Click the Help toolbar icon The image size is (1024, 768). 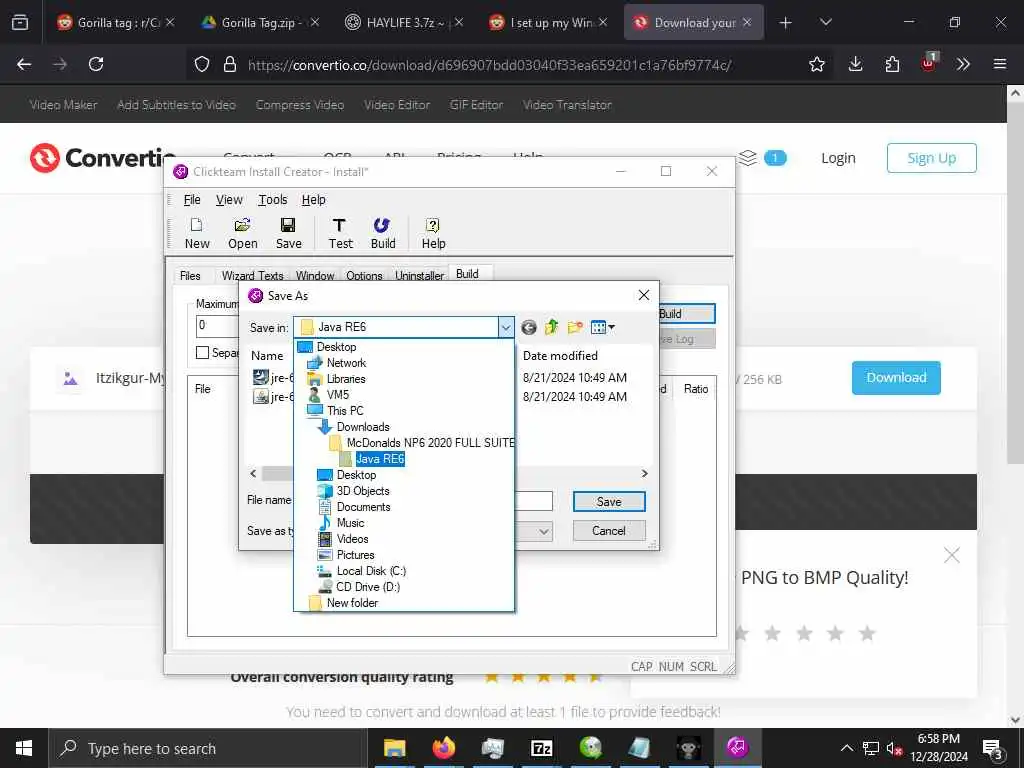(433, 234)
